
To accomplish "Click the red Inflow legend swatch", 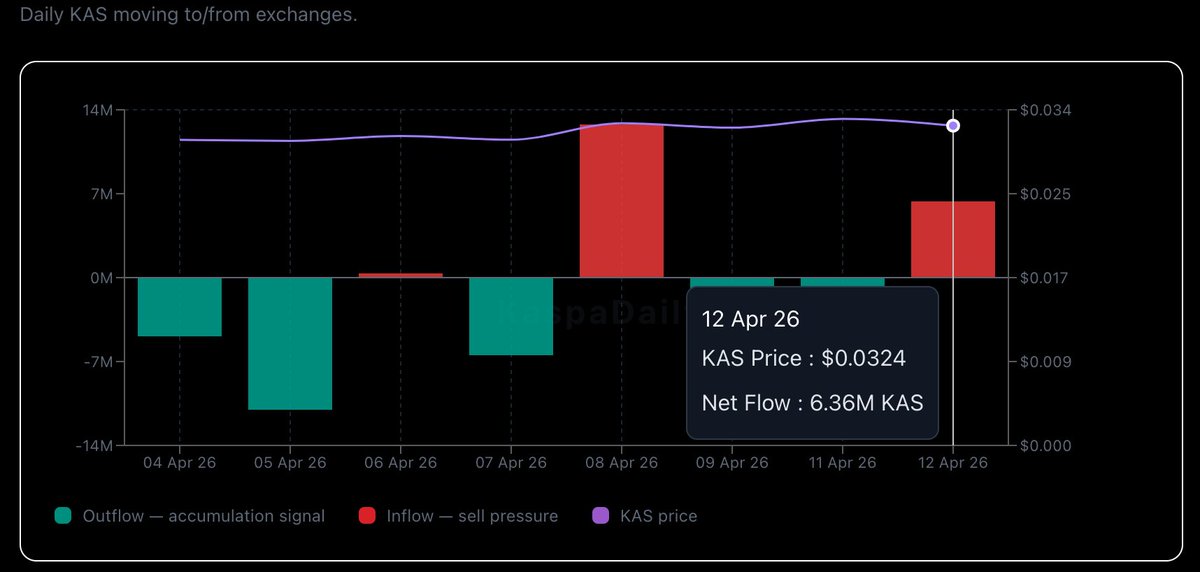I will coord(367,516).
